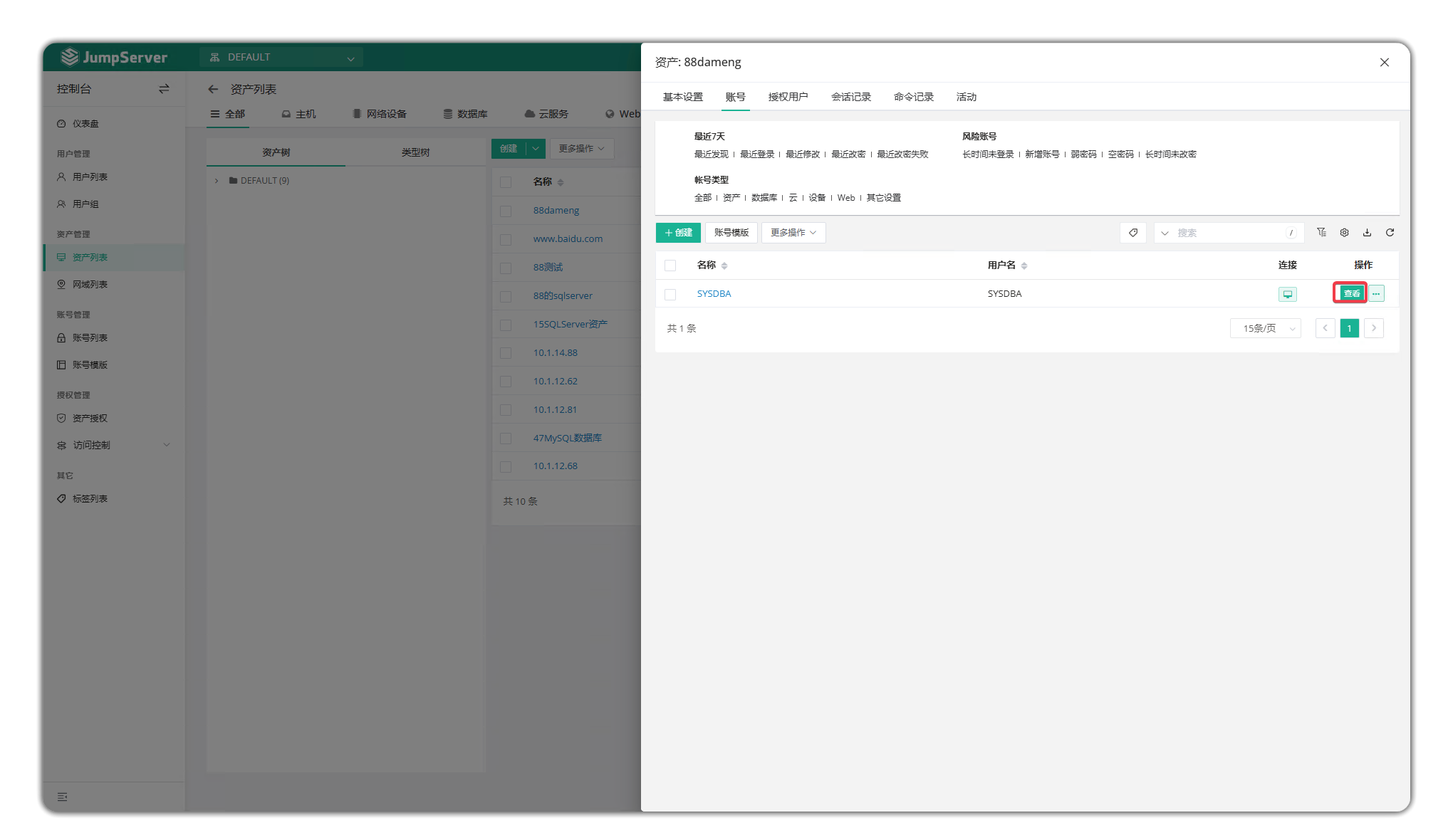Focus the 搜索 input field
The image size is (1453, 840).
[1229, 233]
